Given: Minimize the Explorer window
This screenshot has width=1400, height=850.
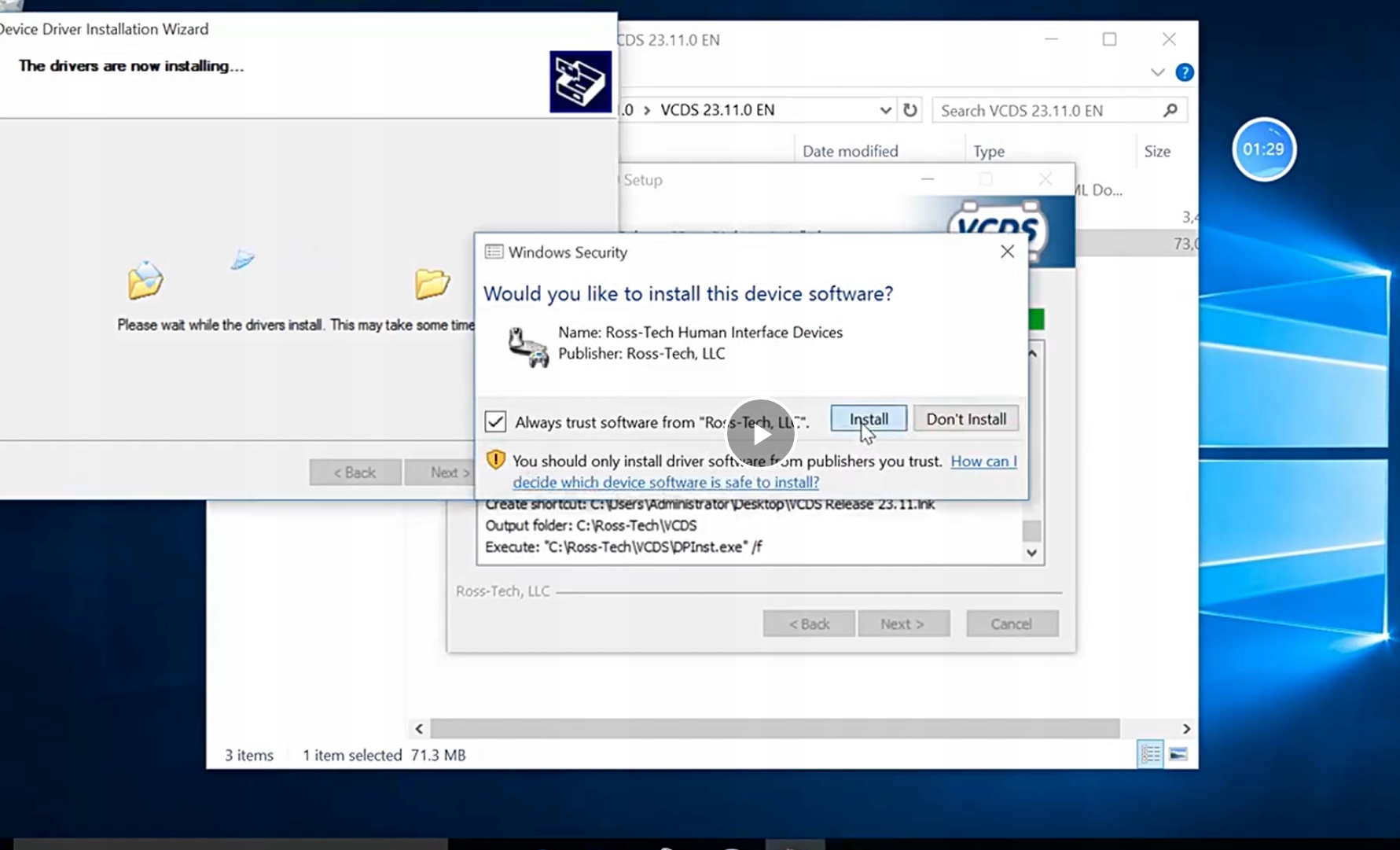Looking at the screenshot, I should click(1051, 39).
